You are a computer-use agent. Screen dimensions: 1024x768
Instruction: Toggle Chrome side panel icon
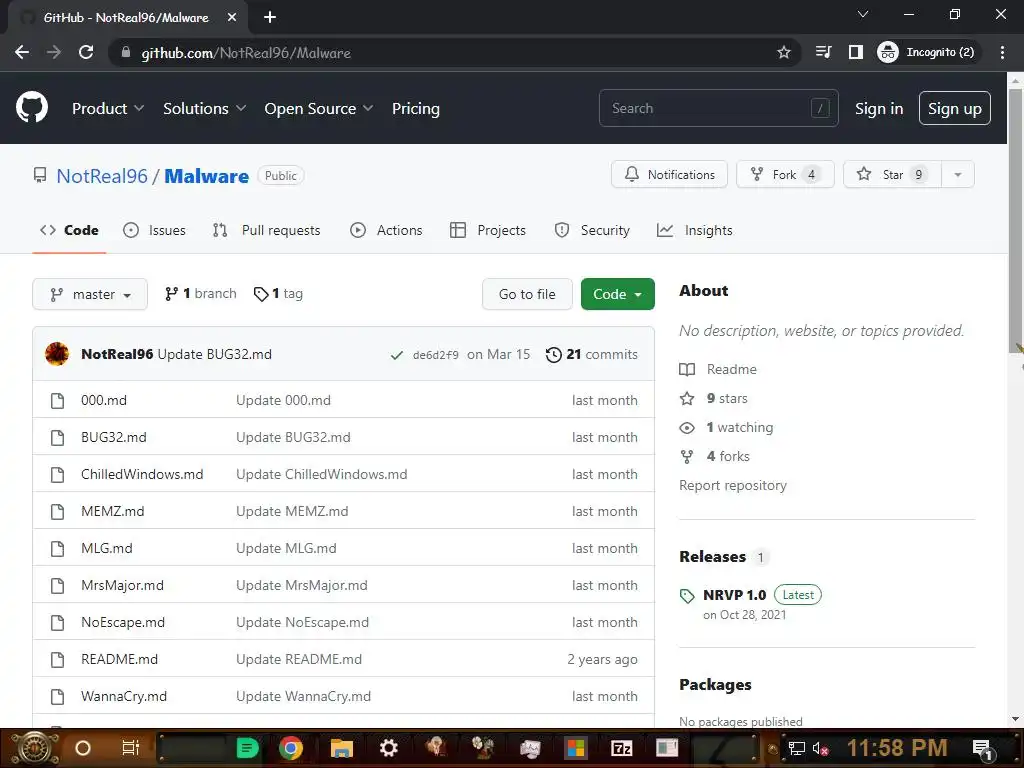[856, 52]
